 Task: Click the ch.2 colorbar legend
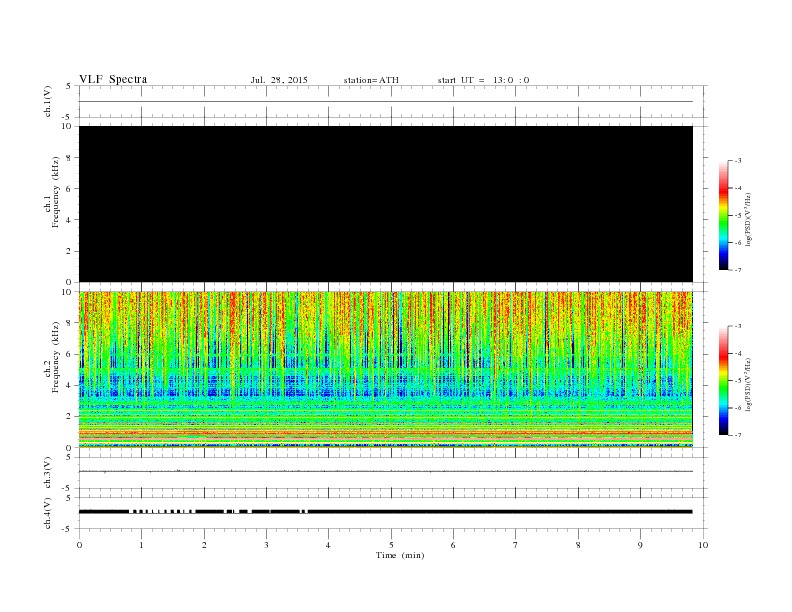pos(724,380)
